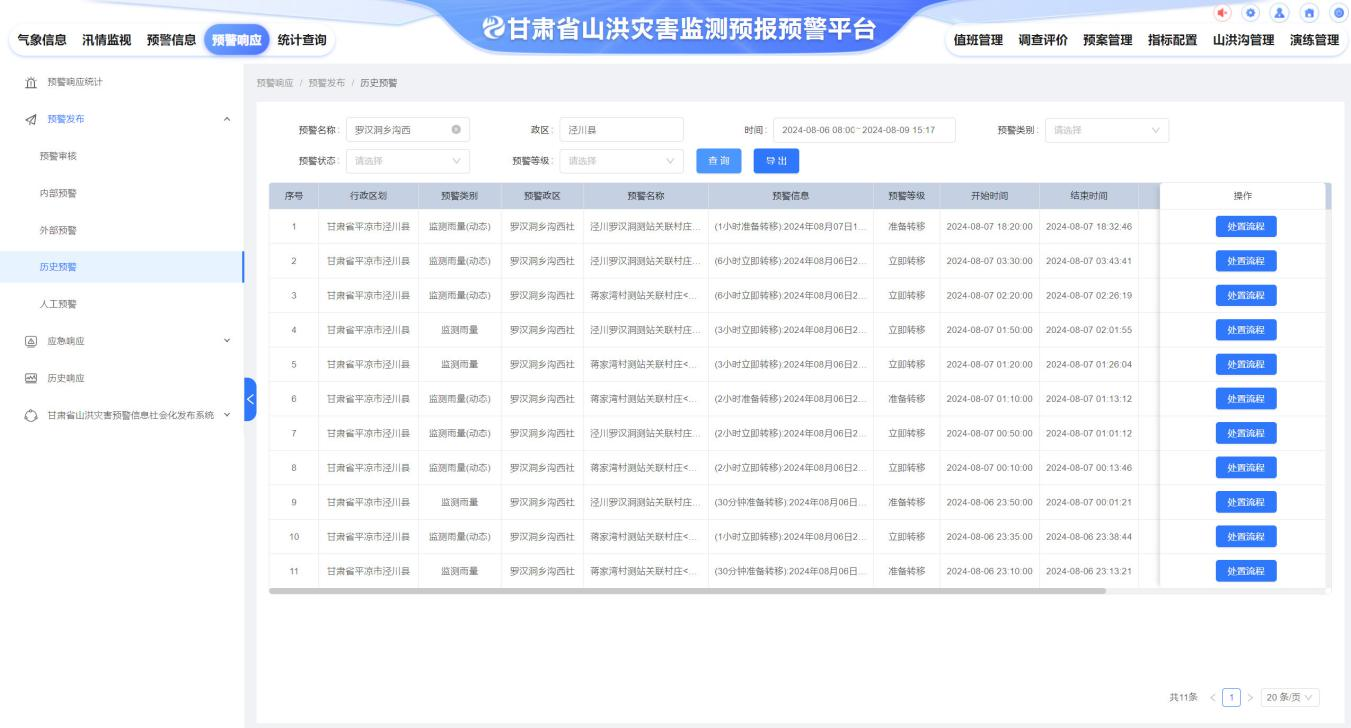Image resolution: width=1351 pixels, height=728 pixels.
Task: Expand the 应急响应 submenu chevron
Action: (227, 341)
